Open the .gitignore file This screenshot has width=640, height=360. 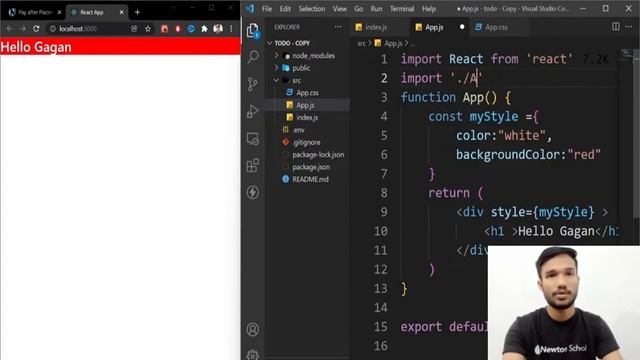click(307, 142)
